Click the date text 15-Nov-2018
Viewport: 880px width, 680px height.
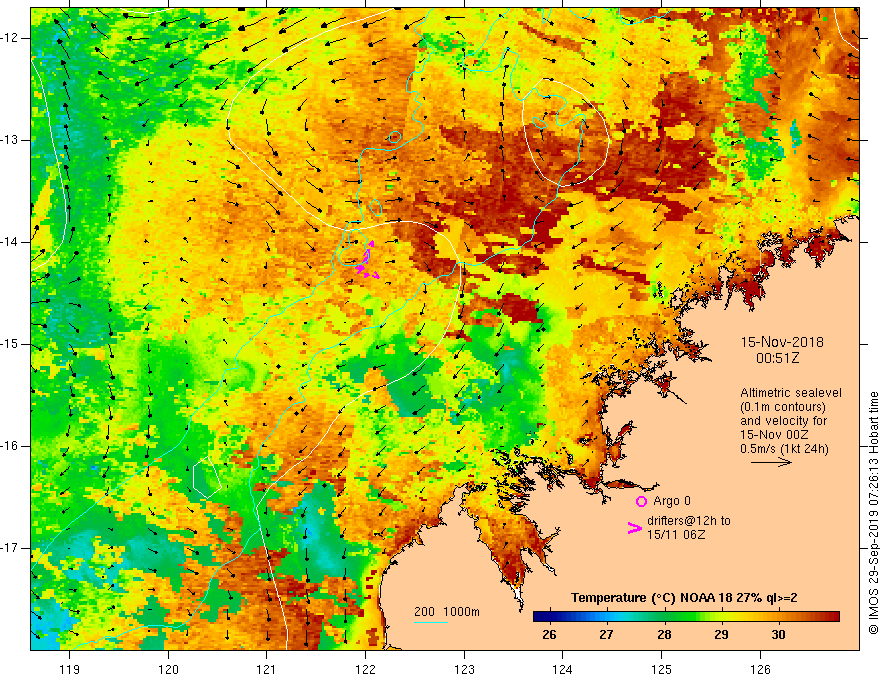click(x=782, y=342)
